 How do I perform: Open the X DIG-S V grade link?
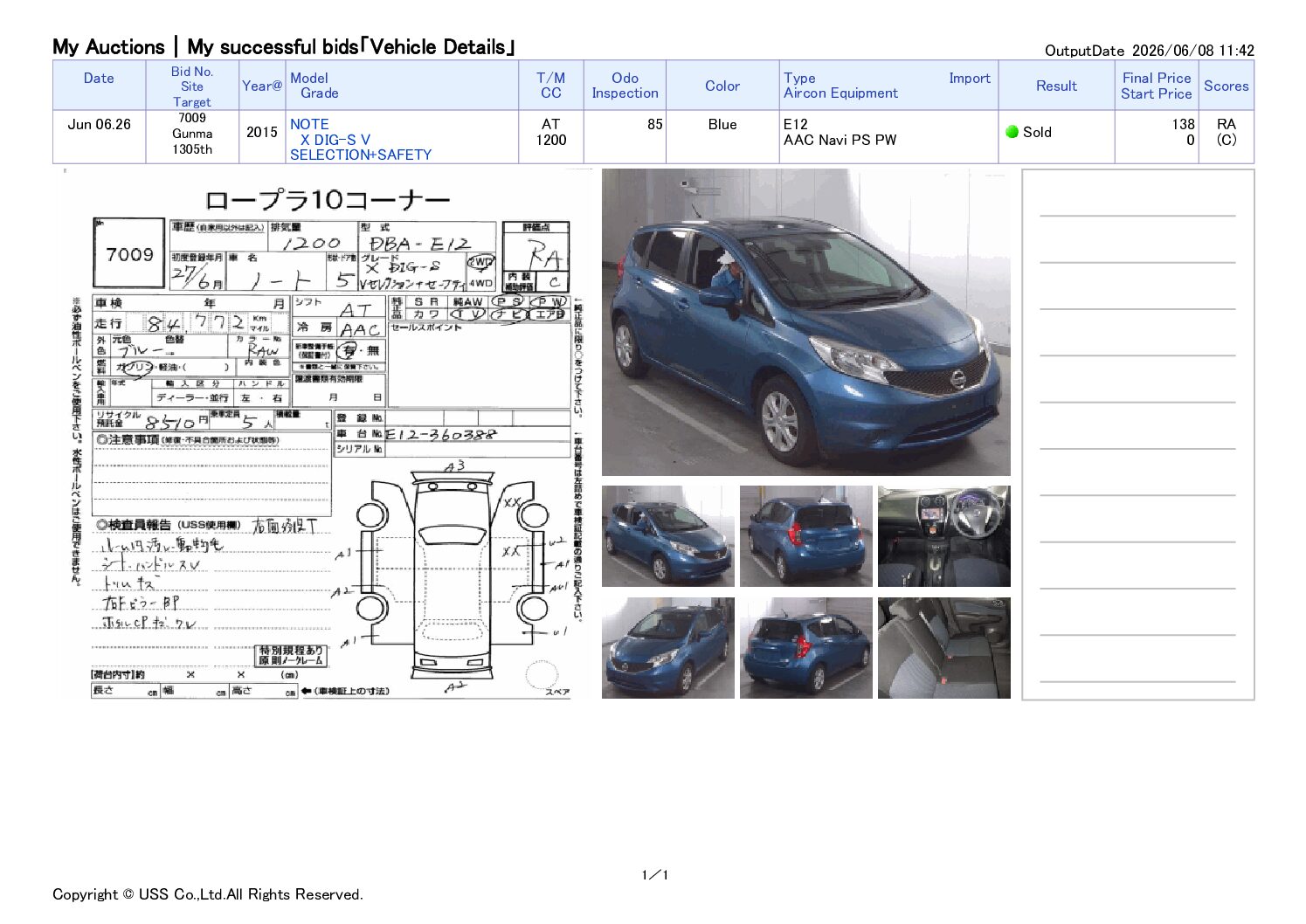pos(335,140)
